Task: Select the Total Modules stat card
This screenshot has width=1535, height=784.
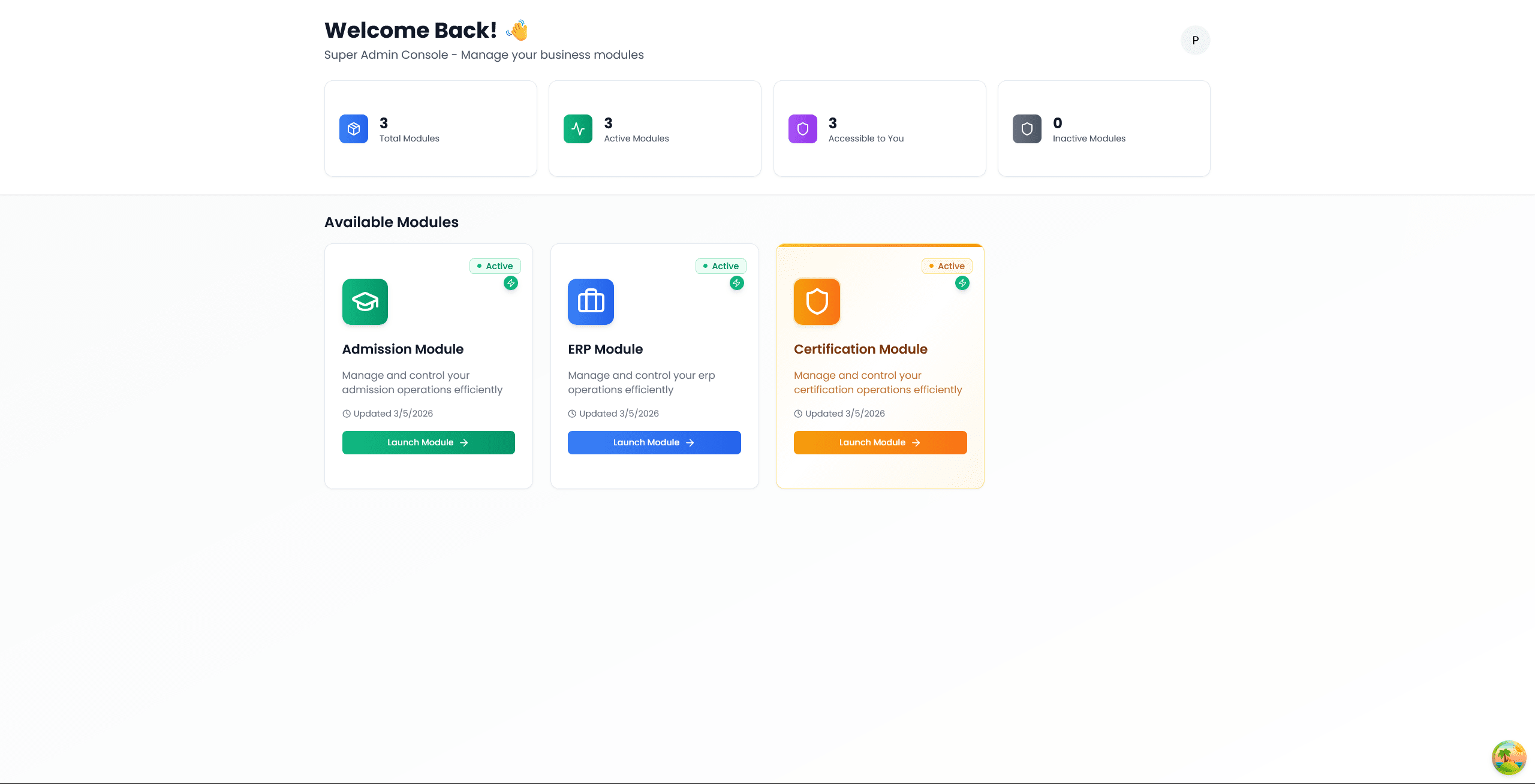Action: click(x=431, y=129)
